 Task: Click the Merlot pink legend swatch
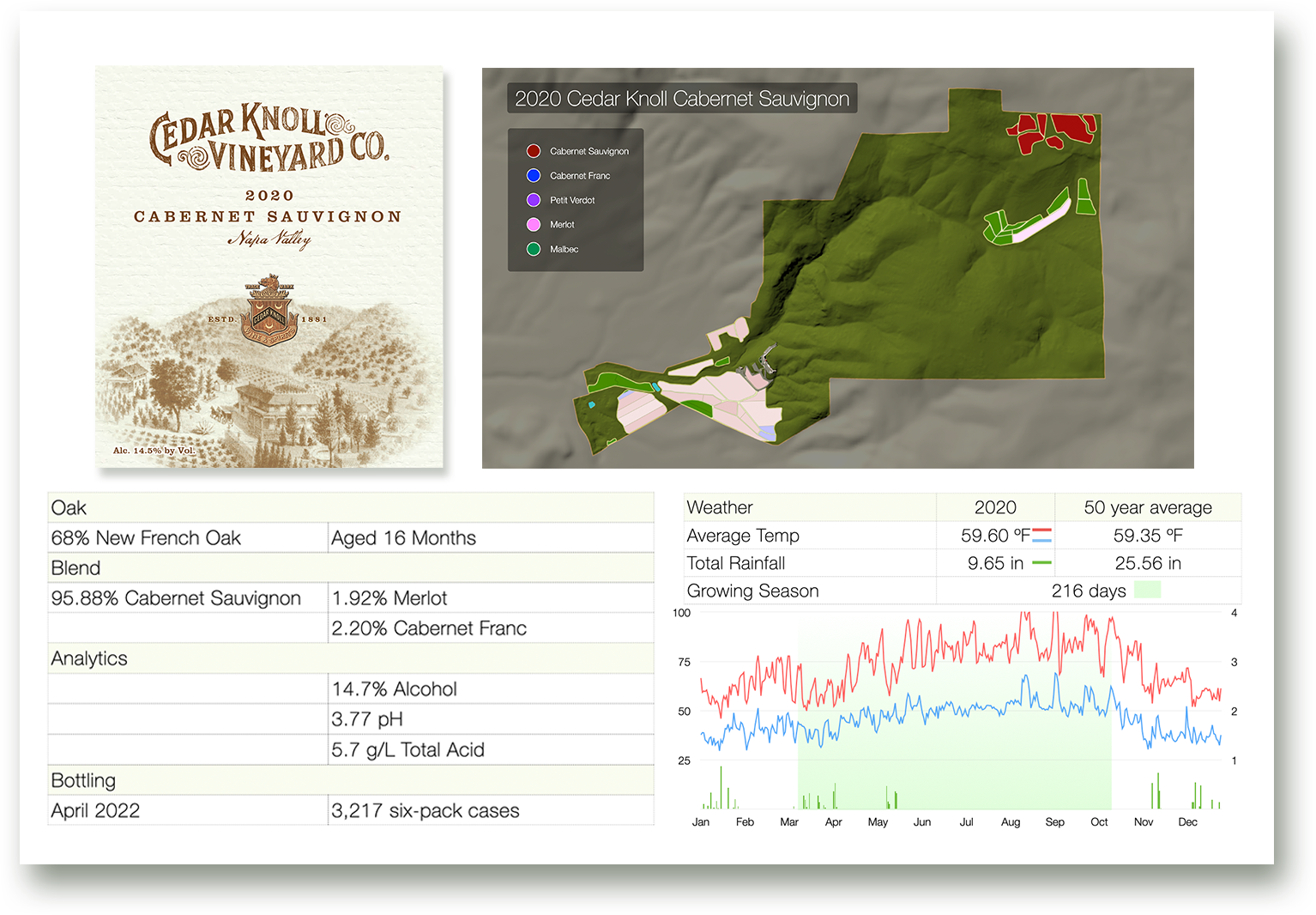pyautogui.click(x=534, y=224)
